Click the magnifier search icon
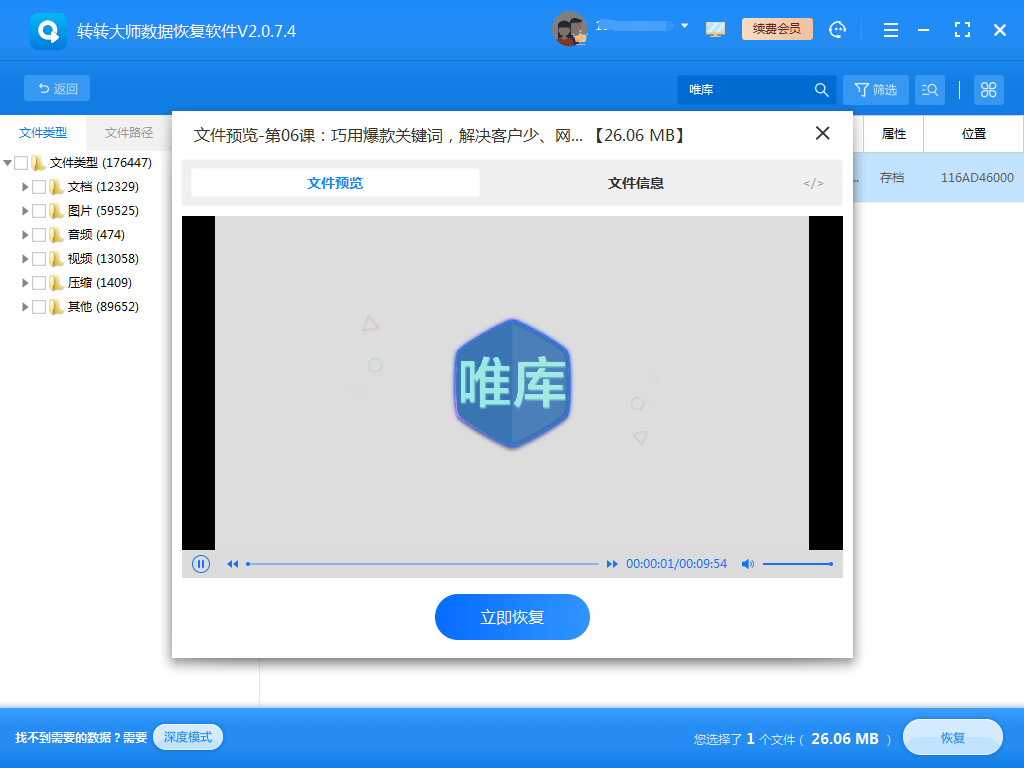 [822, 89]
